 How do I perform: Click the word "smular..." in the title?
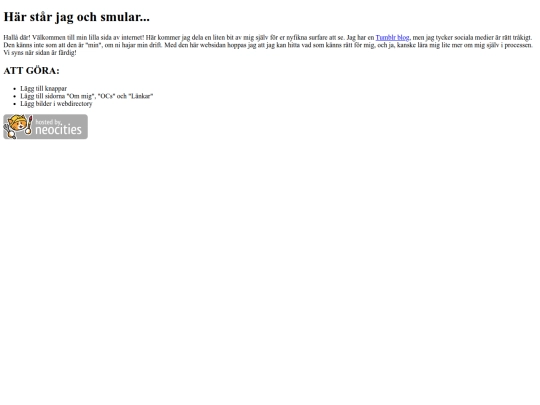tap(125, 17)
